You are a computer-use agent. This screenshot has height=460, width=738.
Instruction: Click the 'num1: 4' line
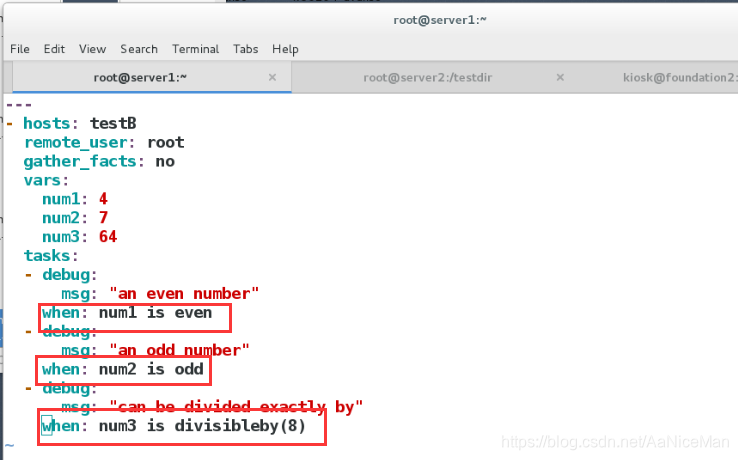click(x=75, y=199)
